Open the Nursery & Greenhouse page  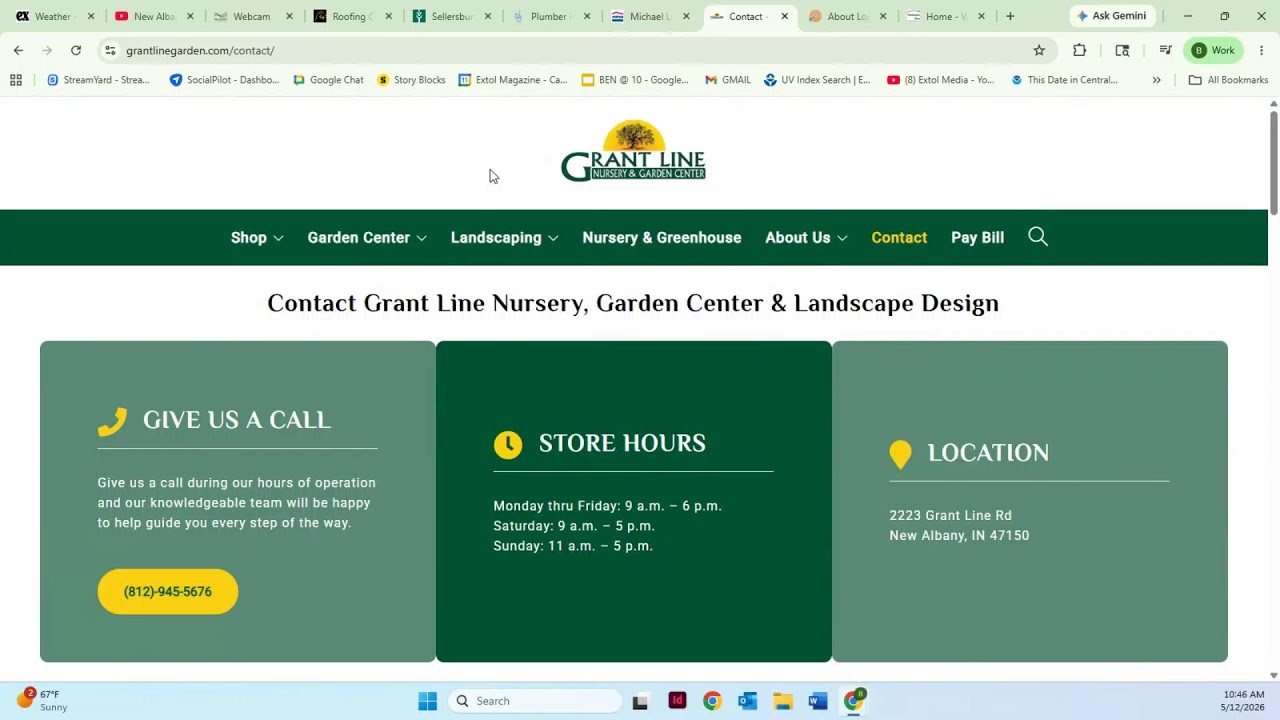[662, 238]
